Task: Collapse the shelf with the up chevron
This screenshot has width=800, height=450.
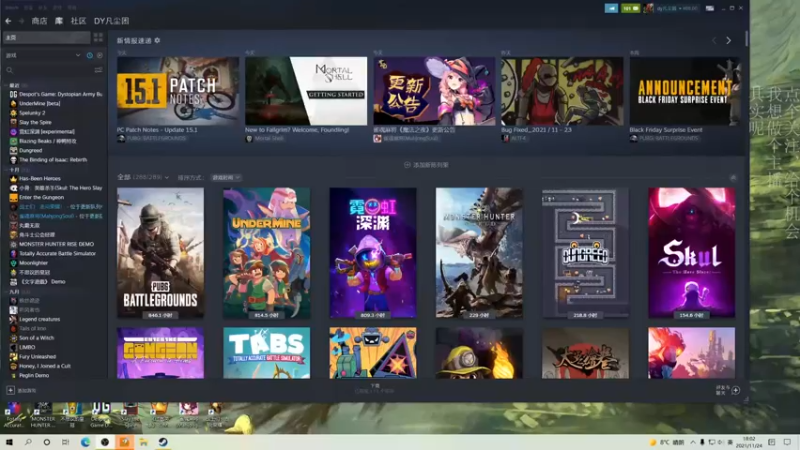Action: [x=733, y=178]
